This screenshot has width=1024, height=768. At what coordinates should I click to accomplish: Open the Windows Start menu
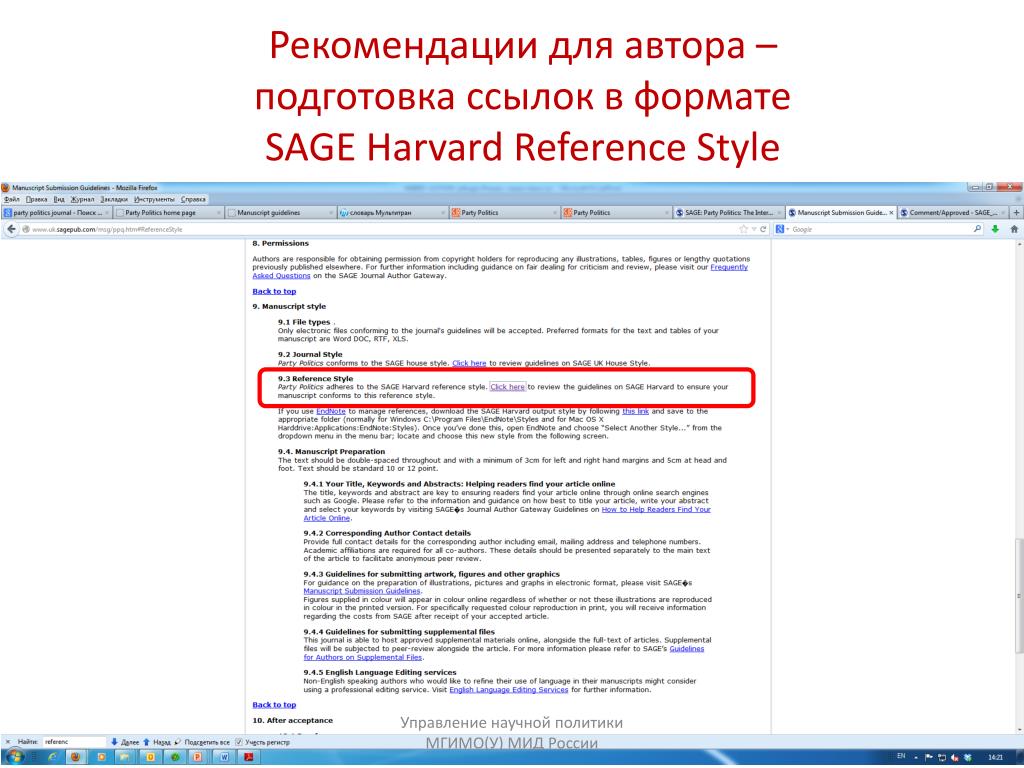coord(14,757)
